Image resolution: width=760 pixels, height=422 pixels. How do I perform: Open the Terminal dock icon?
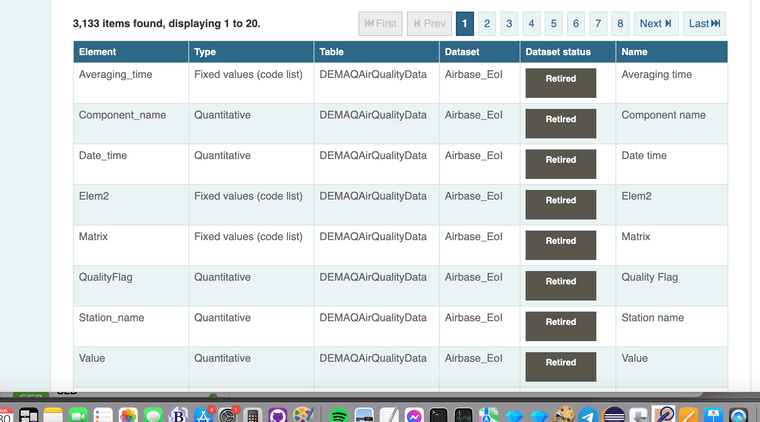coord(437,415)
